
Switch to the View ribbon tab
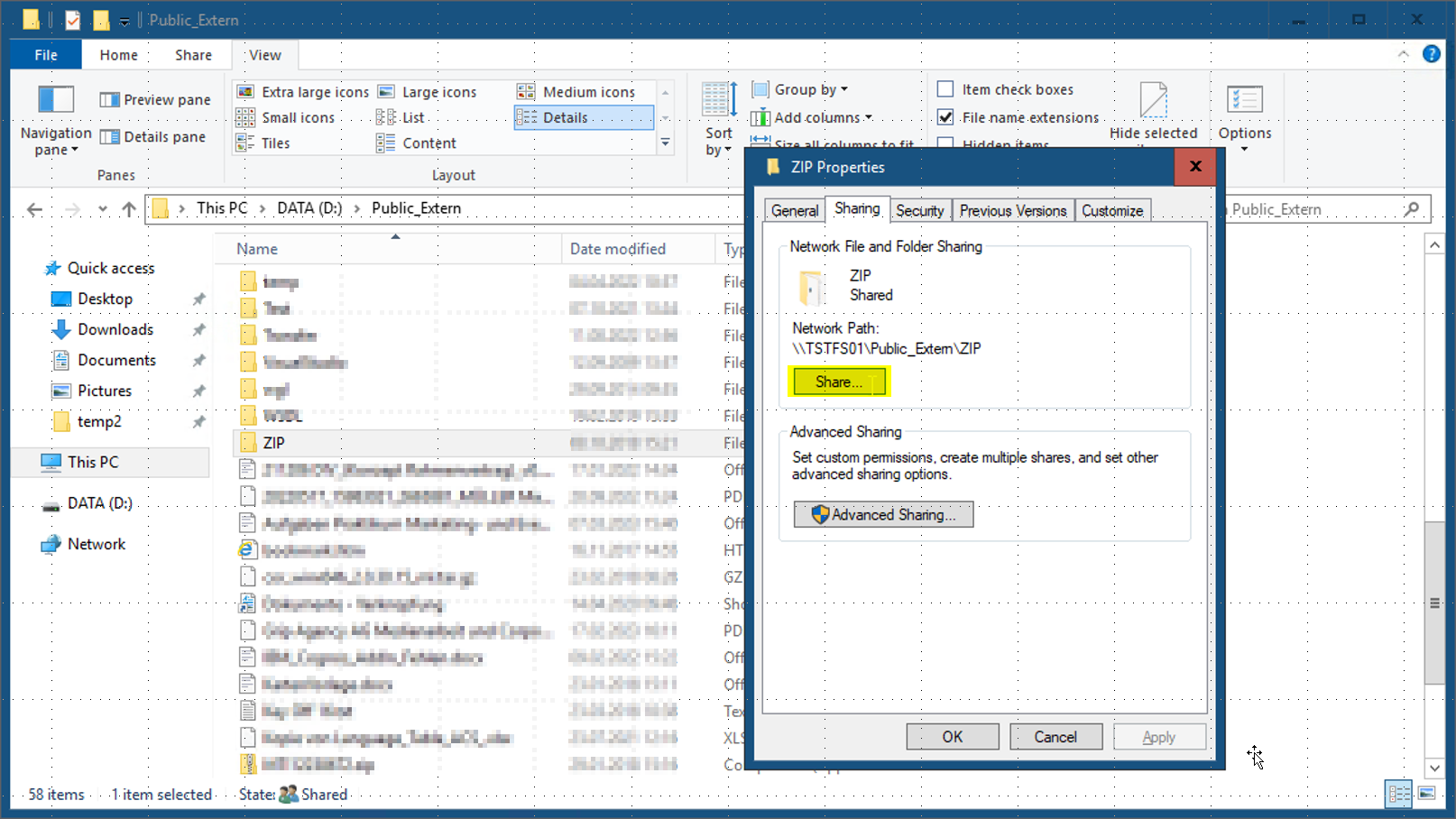click(x=265, y=55)
